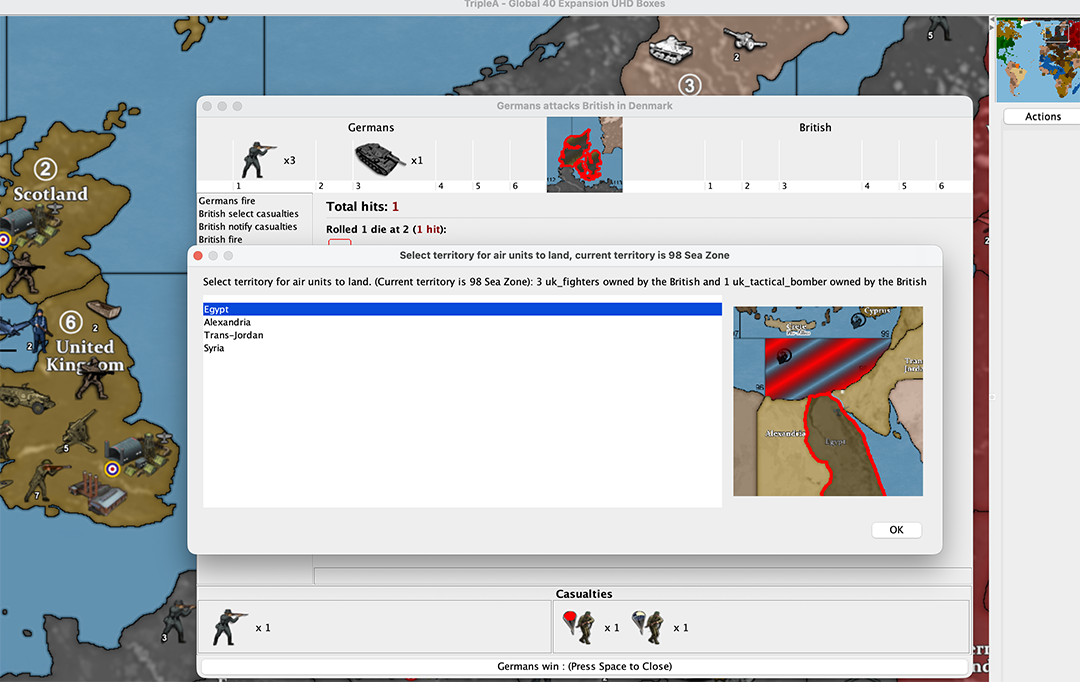Select the Germans fire battle step
This screenshot has width=1080, height=682.
[x=228, y=201]
